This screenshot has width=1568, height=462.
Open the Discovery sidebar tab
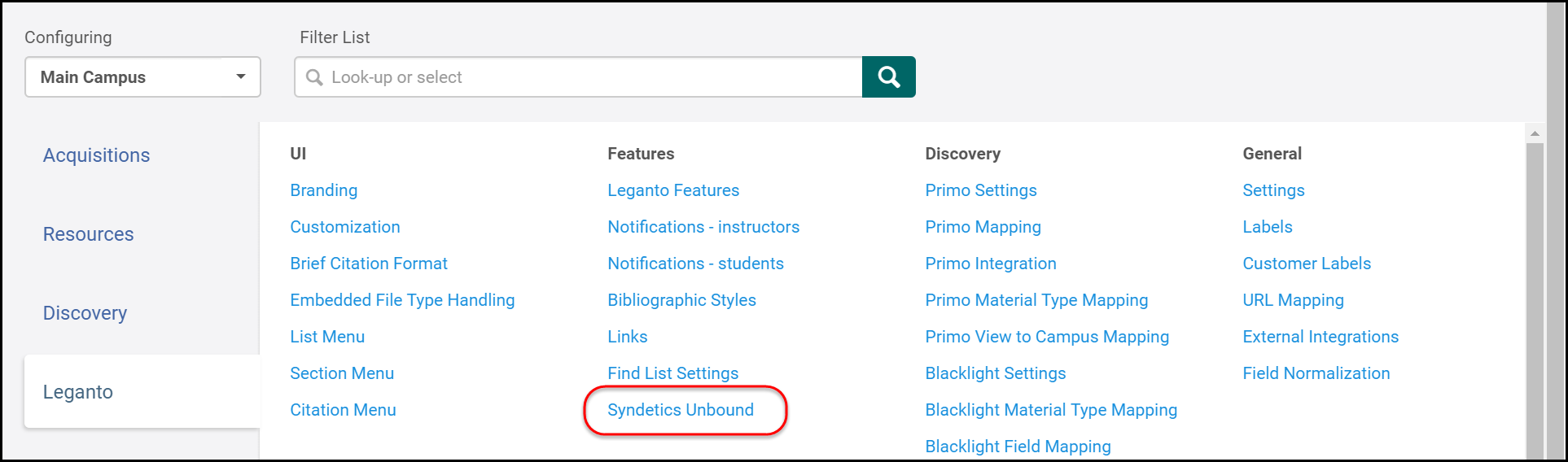click(85, 313)
